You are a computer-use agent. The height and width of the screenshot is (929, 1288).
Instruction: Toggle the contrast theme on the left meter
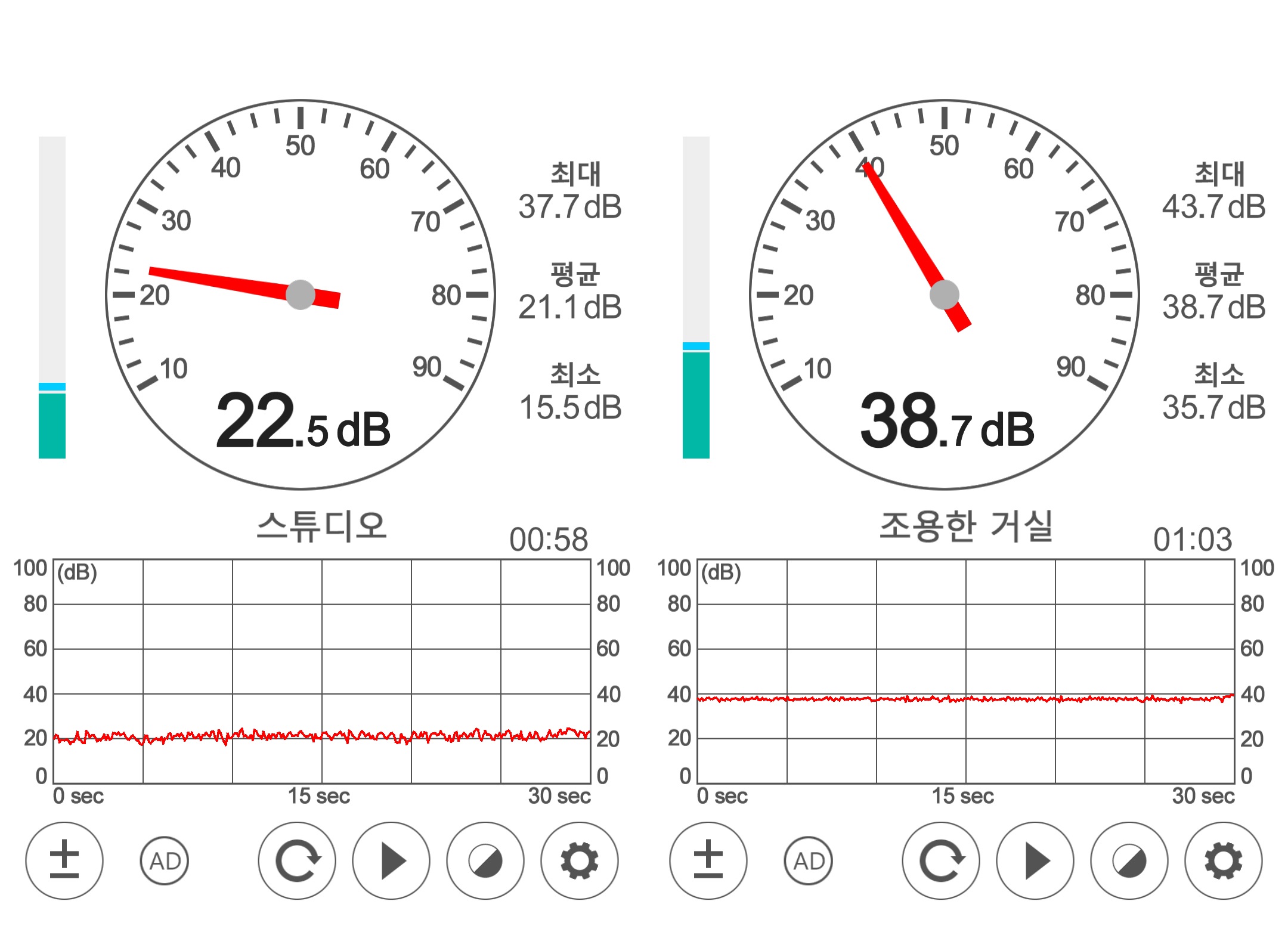pyautogui.click(x=485, y=860)
